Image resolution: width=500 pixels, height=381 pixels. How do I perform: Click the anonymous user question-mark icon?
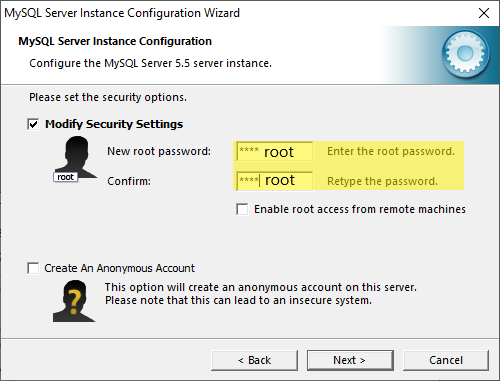[x=74, y=301]
